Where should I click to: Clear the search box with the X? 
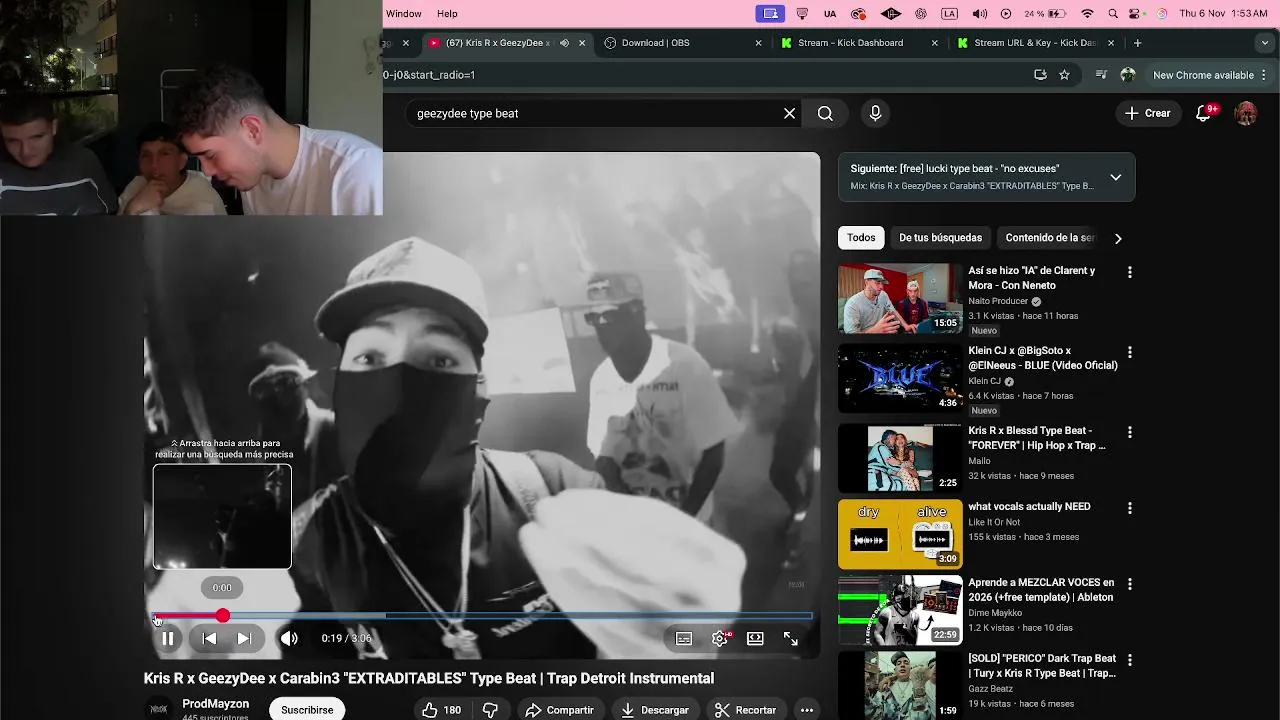[x=789, y=113]
